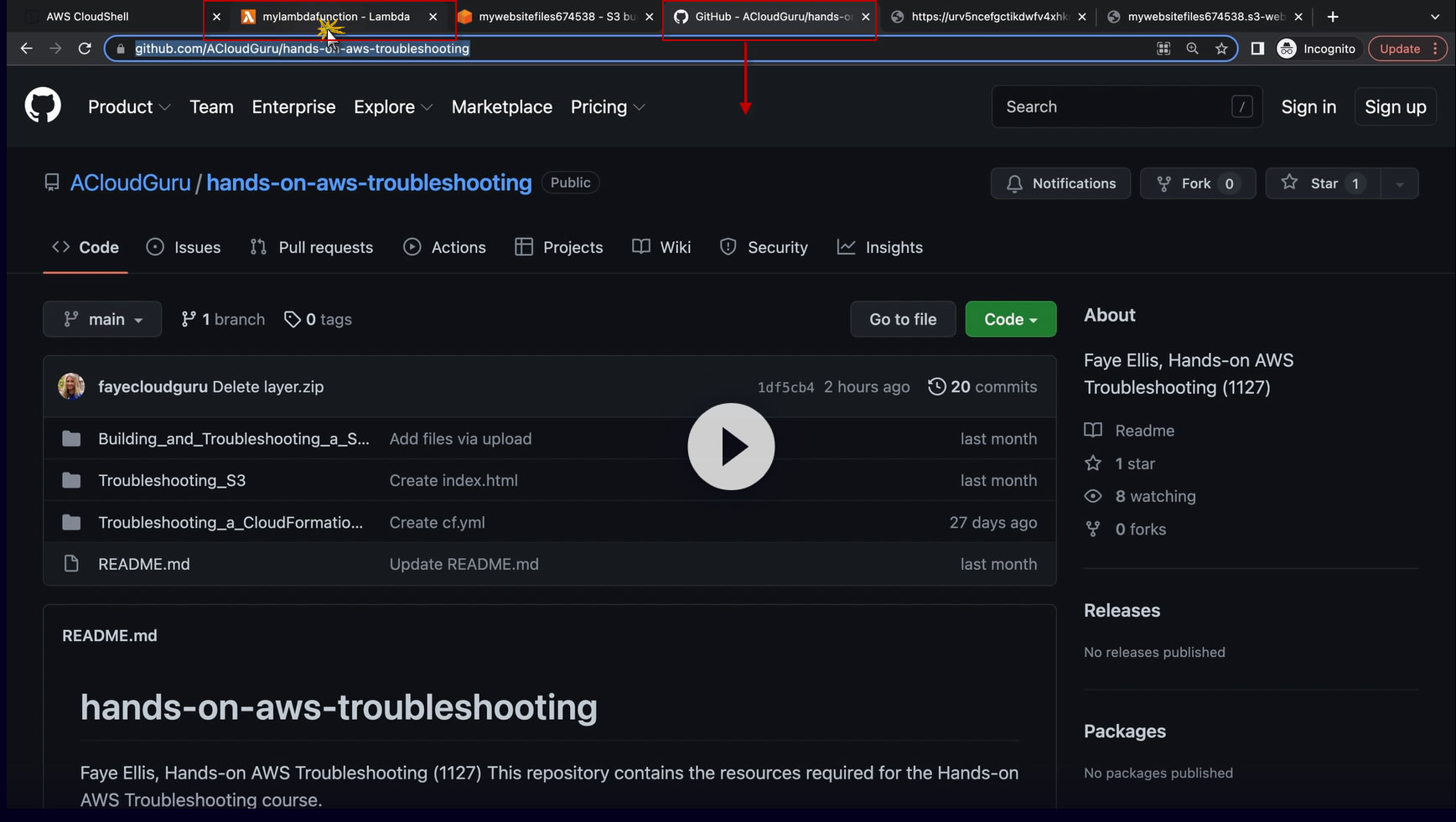The height and width of the screenshot is (822, 1456).
Task: Click the book icon beside Readme
Action: (x=1093, y=430)
